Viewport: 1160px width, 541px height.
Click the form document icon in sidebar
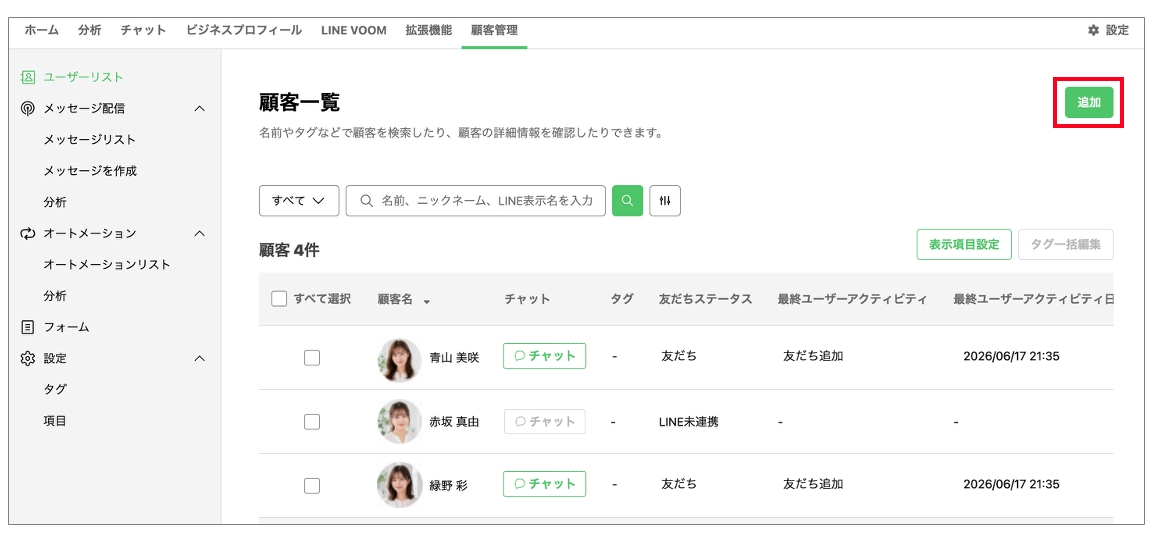pyautogui.click(x=27, y=326)
